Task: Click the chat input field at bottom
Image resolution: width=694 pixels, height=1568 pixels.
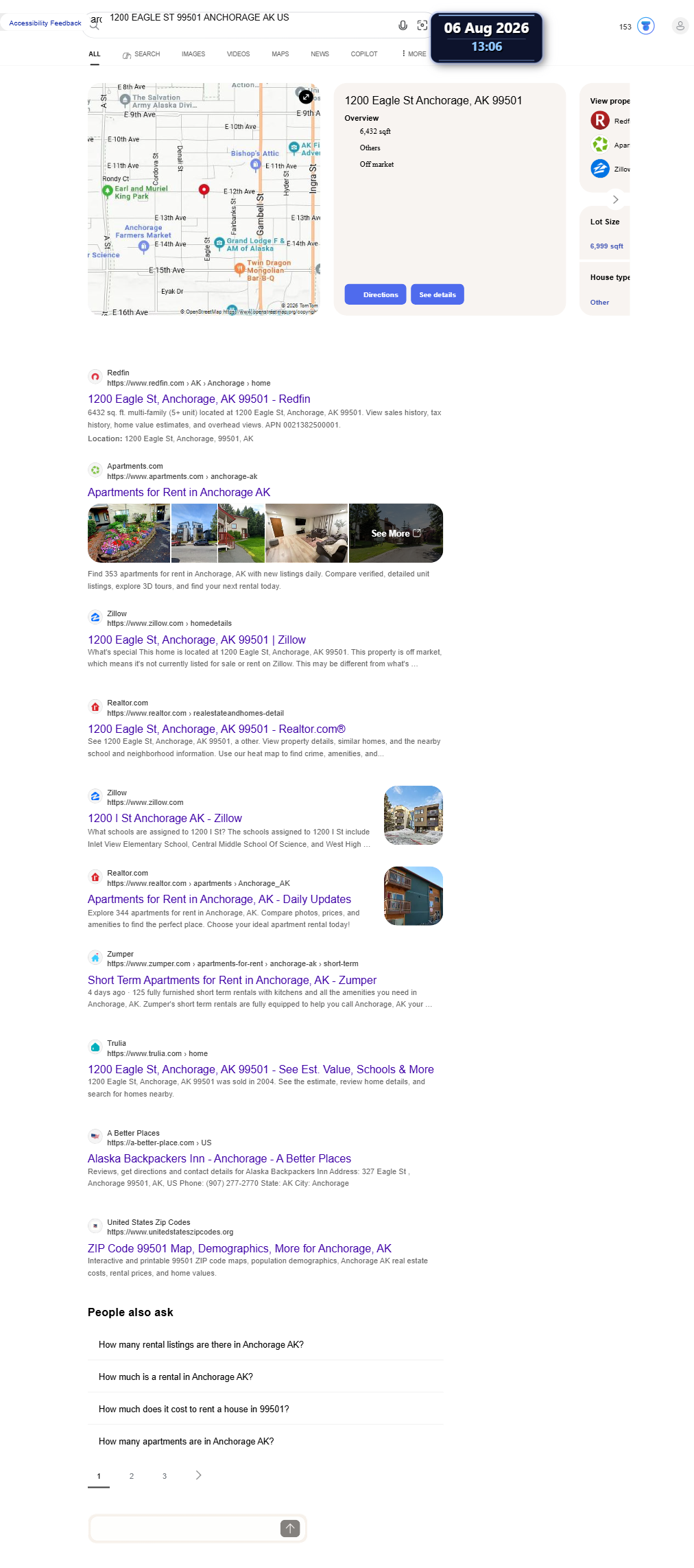Action: [x=185, y=1528]
